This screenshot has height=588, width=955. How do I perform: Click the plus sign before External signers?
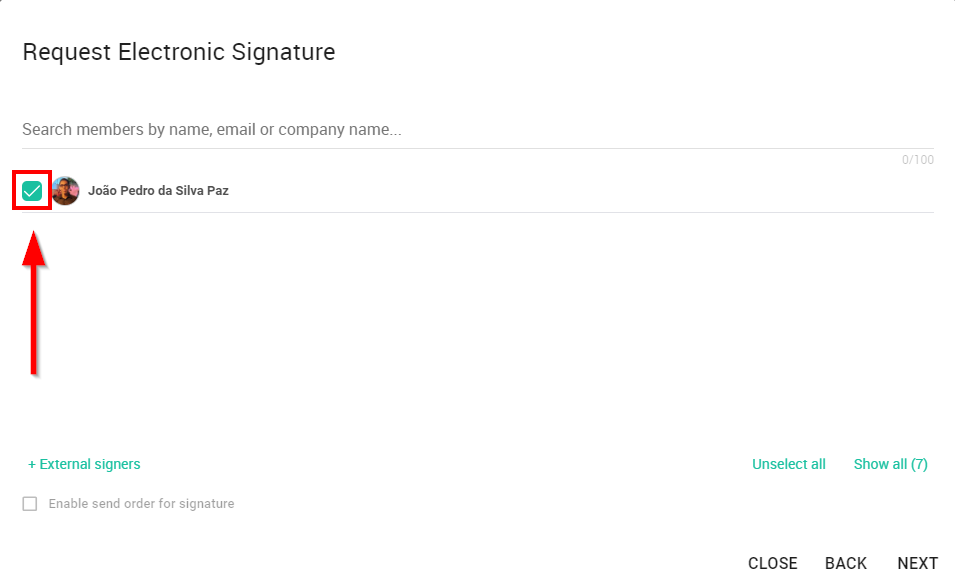pyautogui.click(x=32, y=465)
